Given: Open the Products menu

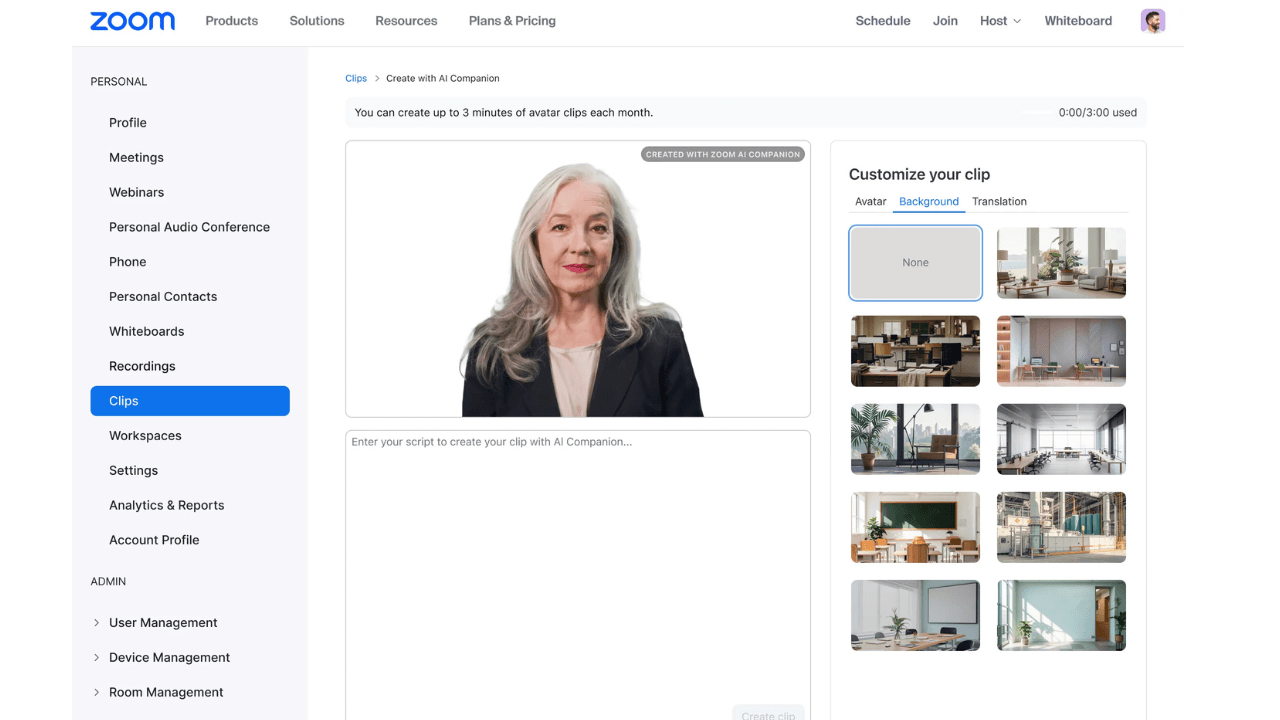Looking at the screenshot, I should [231, 20].
